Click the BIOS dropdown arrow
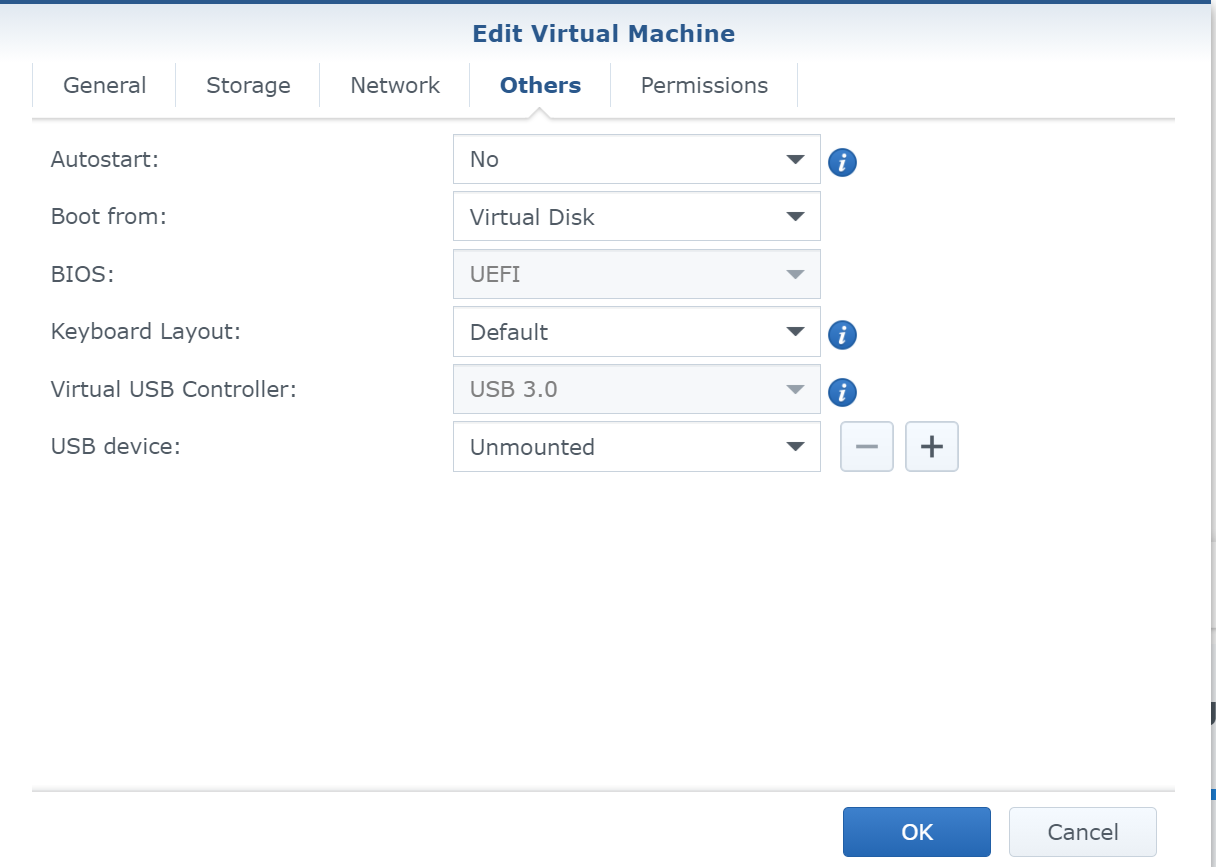Image resolution: width=1216 pixels, height=867 pixels. point(795,274)
